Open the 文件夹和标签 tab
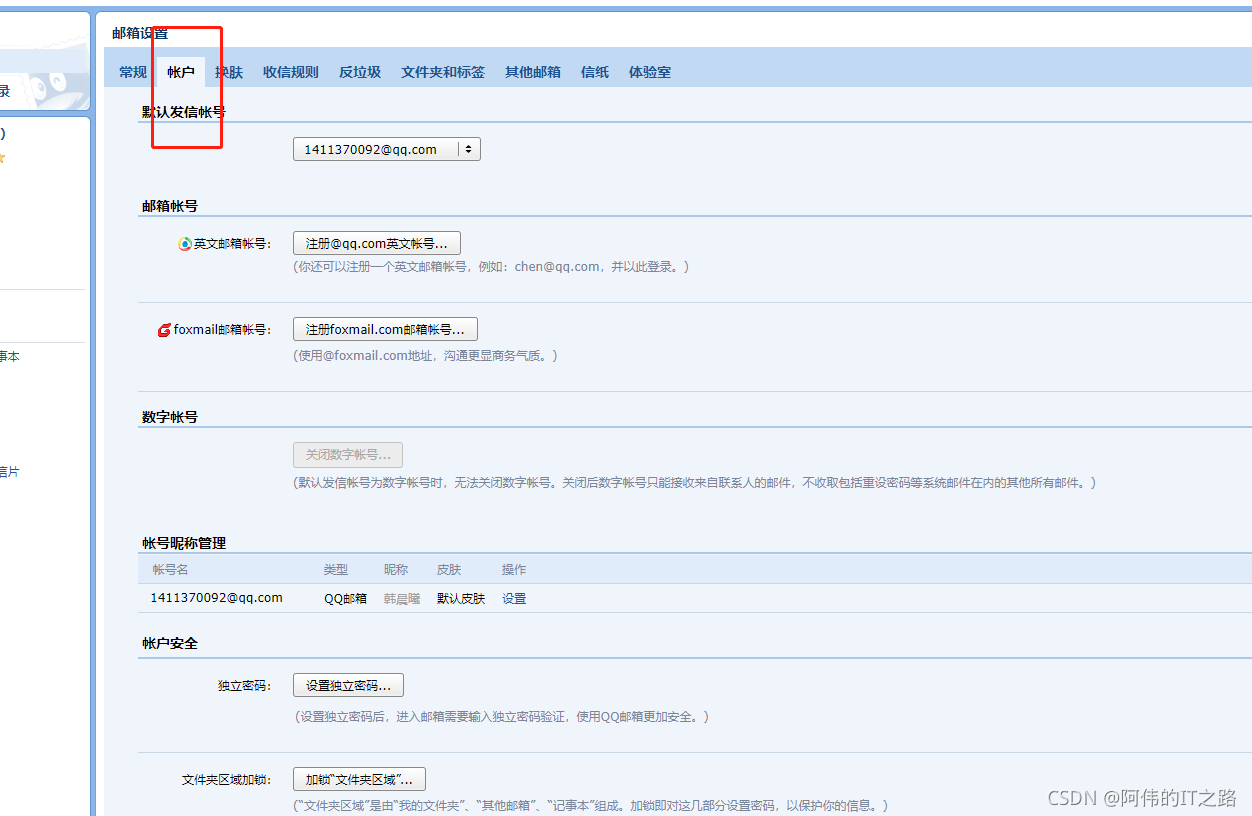This screenshot has width=1252, height=816. (443, 72)
